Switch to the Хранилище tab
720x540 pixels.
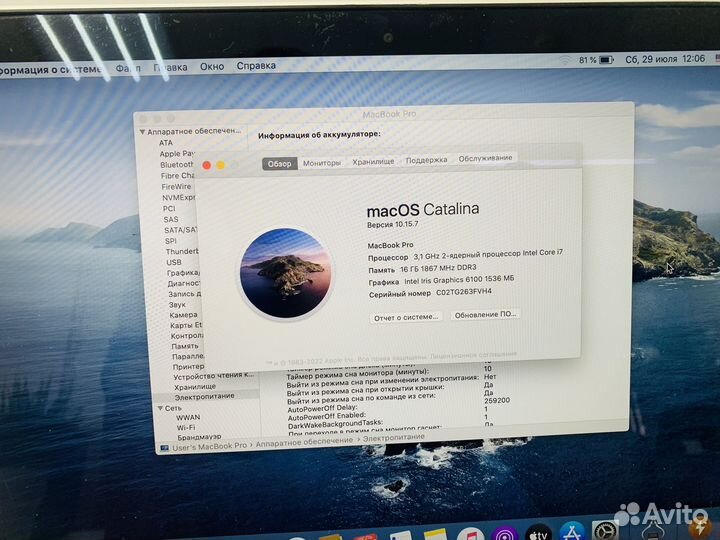click(x=373, y=162)
